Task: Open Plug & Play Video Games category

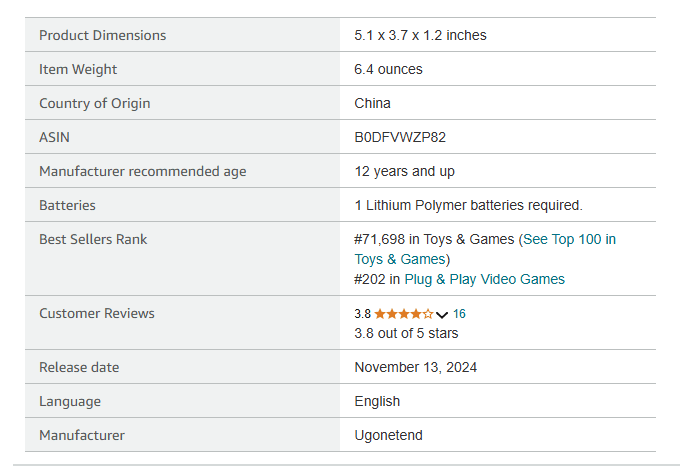Action: tap(484, 279)
